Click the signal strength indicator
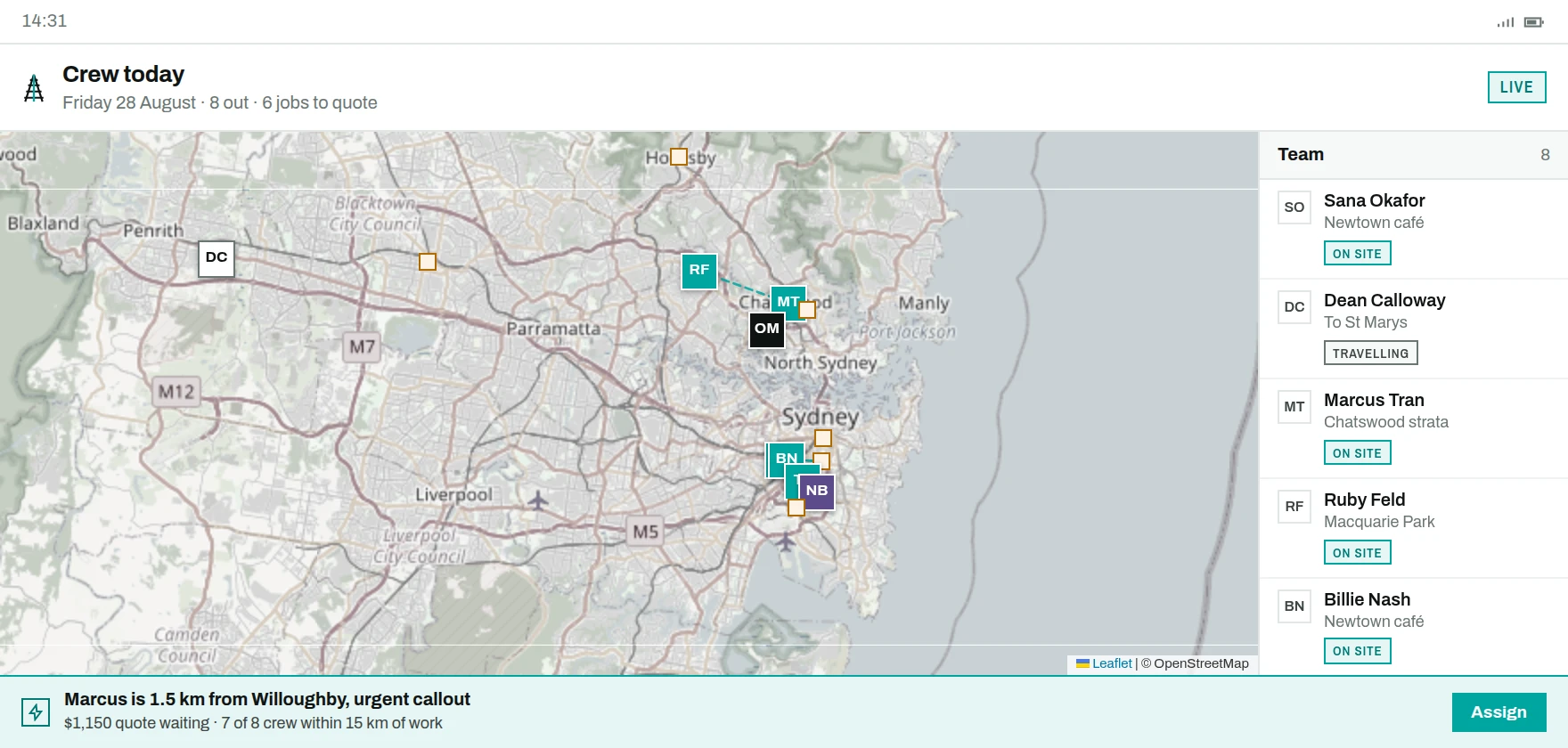 (1506, 22)
